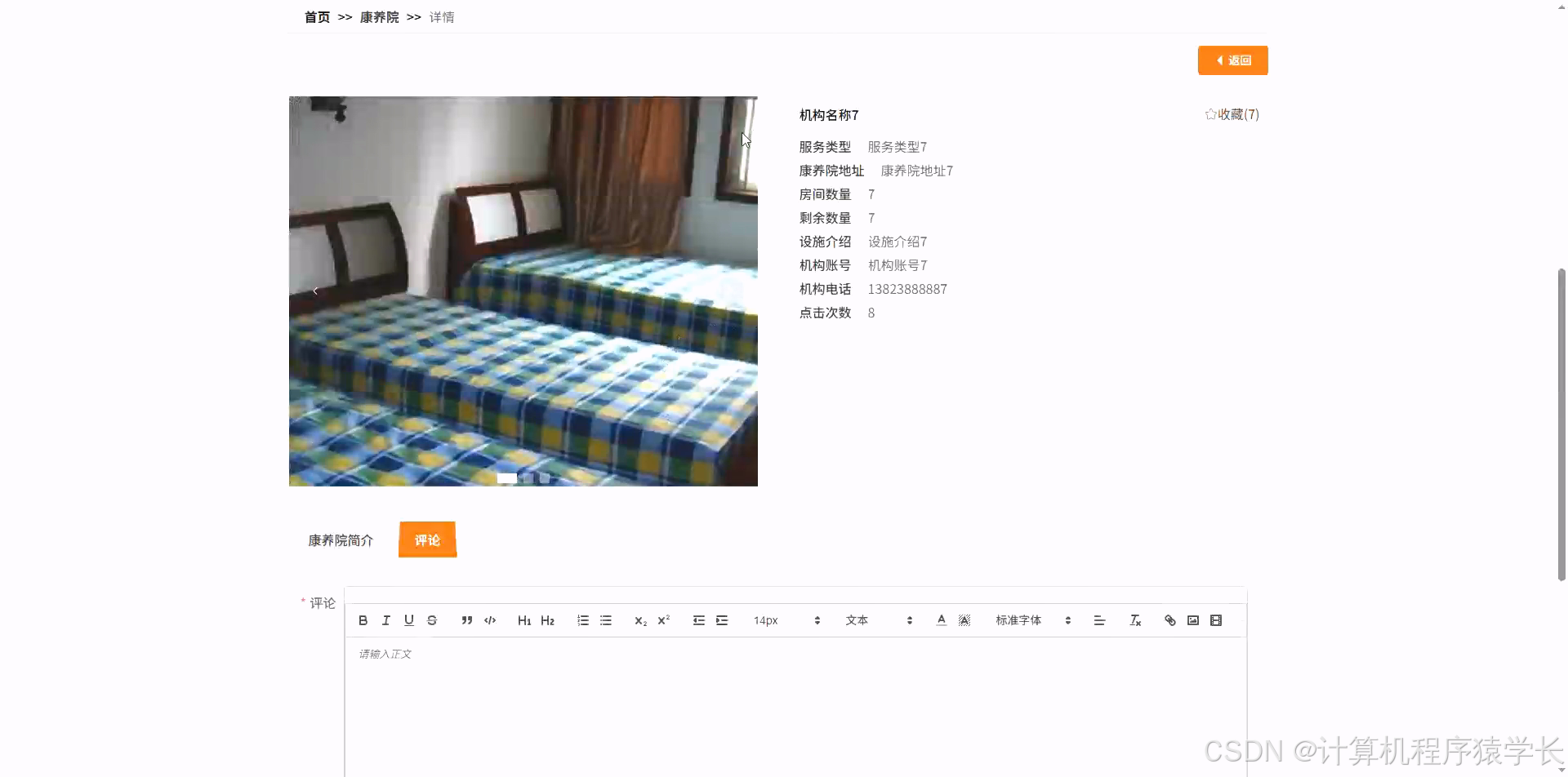Click the 详情 breadcrumb text

point(442,17)
